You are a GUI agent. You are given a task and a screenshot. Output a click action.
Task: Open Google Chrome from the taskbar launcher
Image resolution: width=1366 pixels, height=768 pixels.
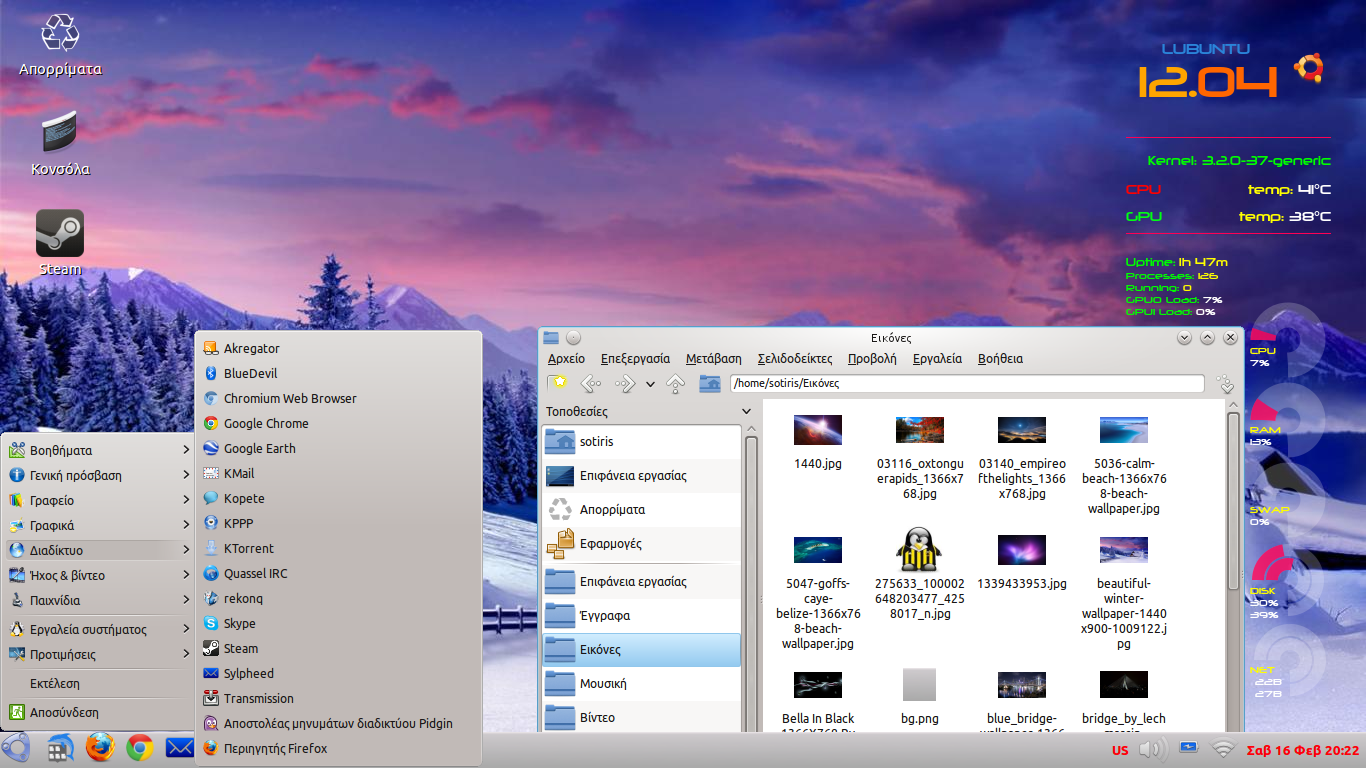click(x=139, y=748)
